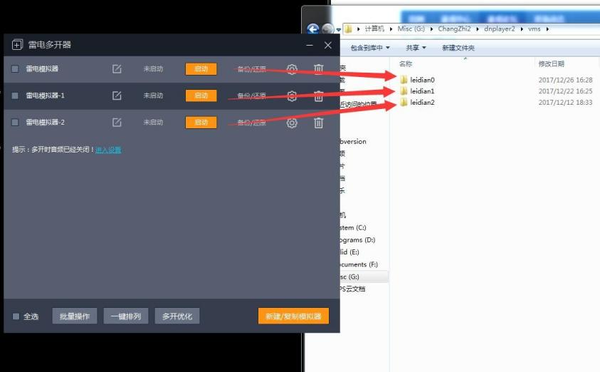The height and width of the screenshot is (372, 600).
Task: Sort by the 修改日期 column header
Action: [551, 64]
